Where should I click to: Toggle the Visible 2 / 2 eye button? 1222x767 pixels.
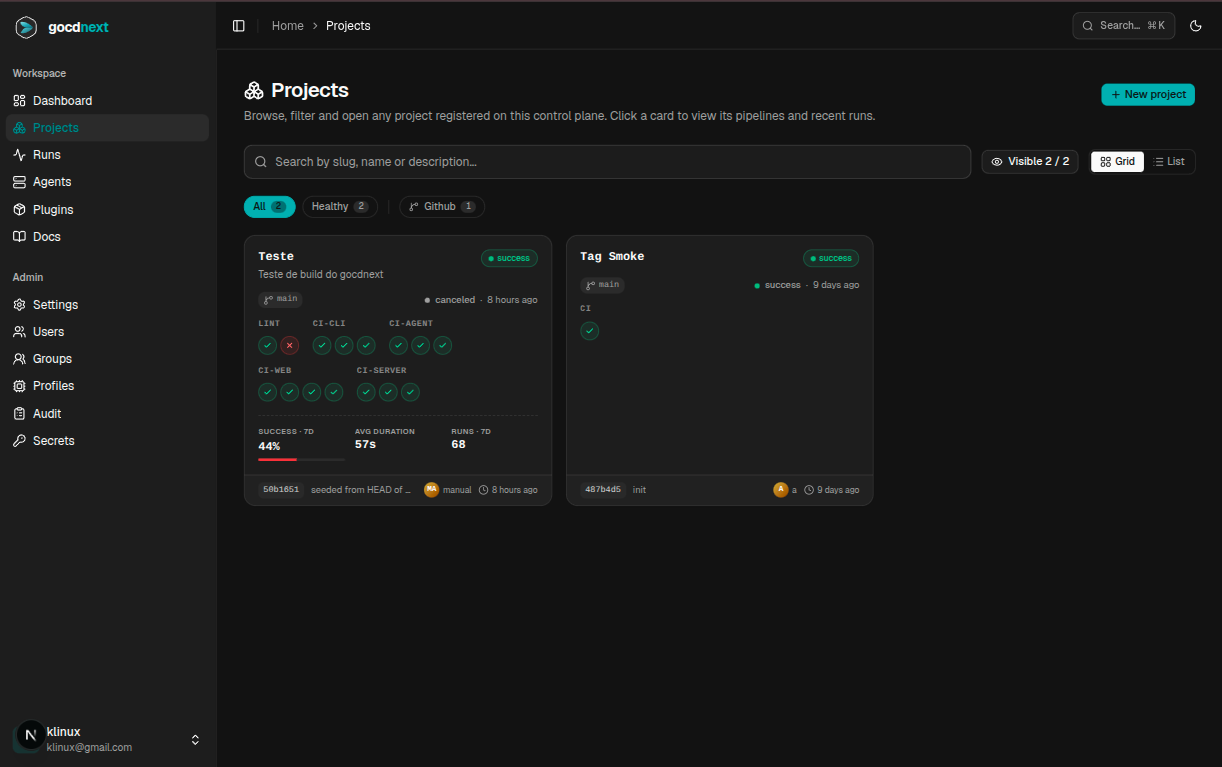pyautogui.click(x=1030, y=162)
